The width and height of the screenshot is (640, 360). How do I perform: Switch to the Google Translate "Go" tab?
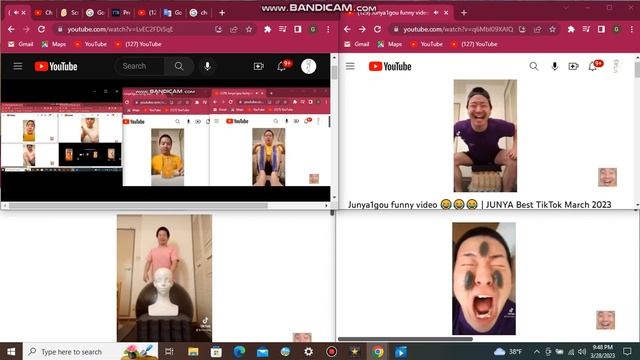point(173,13)
